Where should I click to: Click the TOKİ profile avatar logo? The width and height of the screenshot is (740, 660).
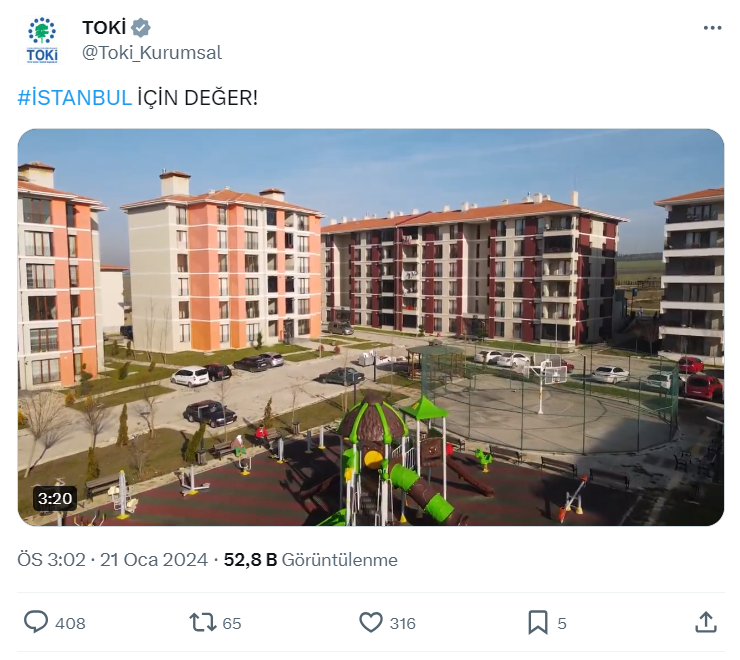(x=42, y=40)
